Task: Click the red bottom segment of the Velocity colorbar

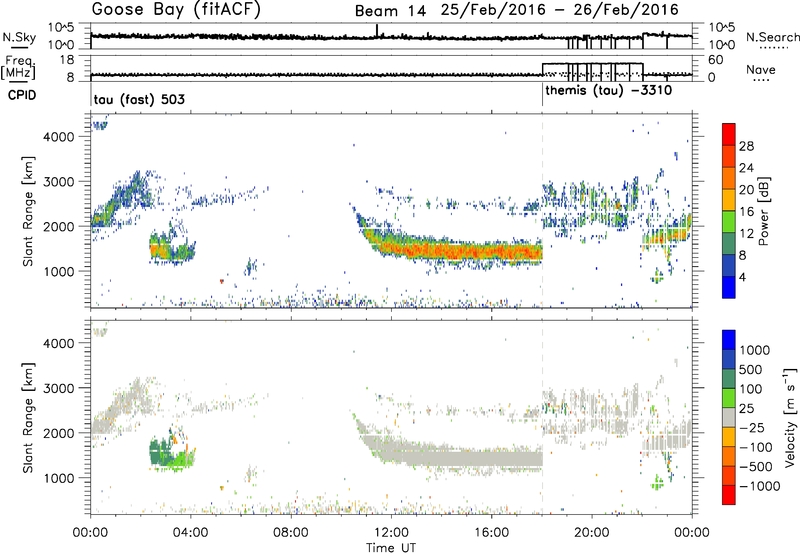Action: 729,495
